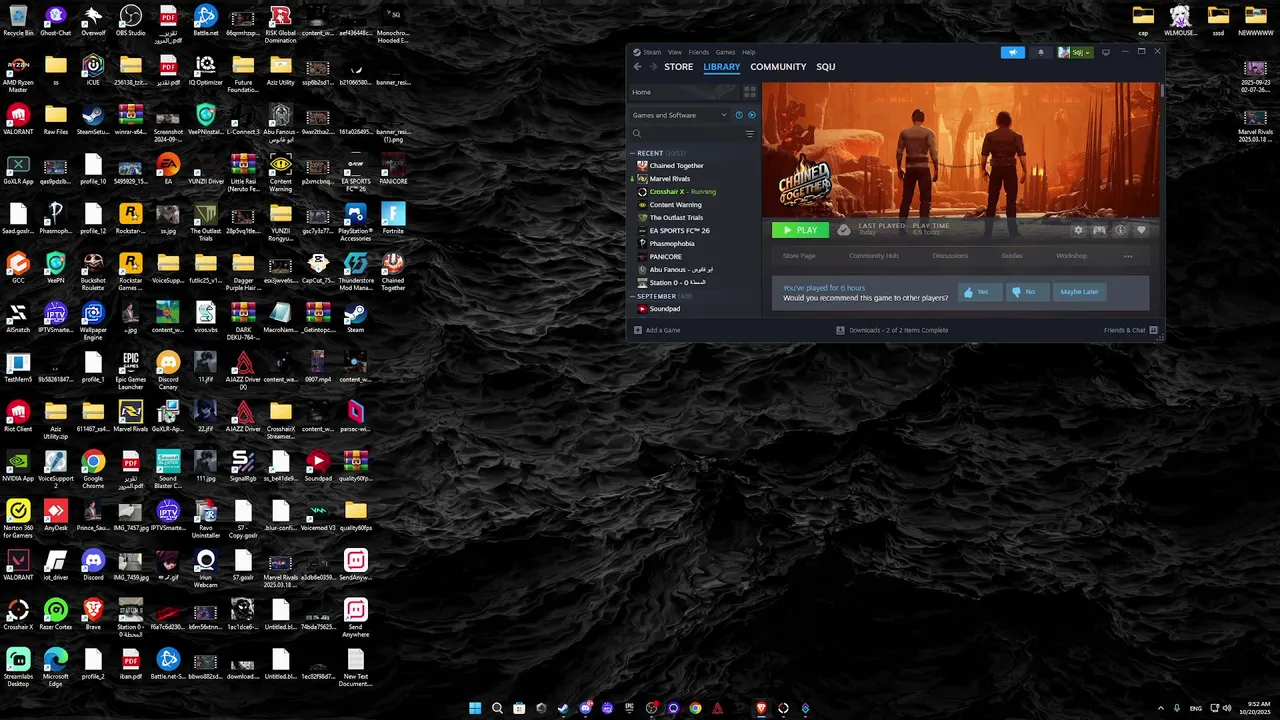This screenshot has width=1280, height=720.
Task: Open the Steam menu in the menu bar
Action: point(652,52)
